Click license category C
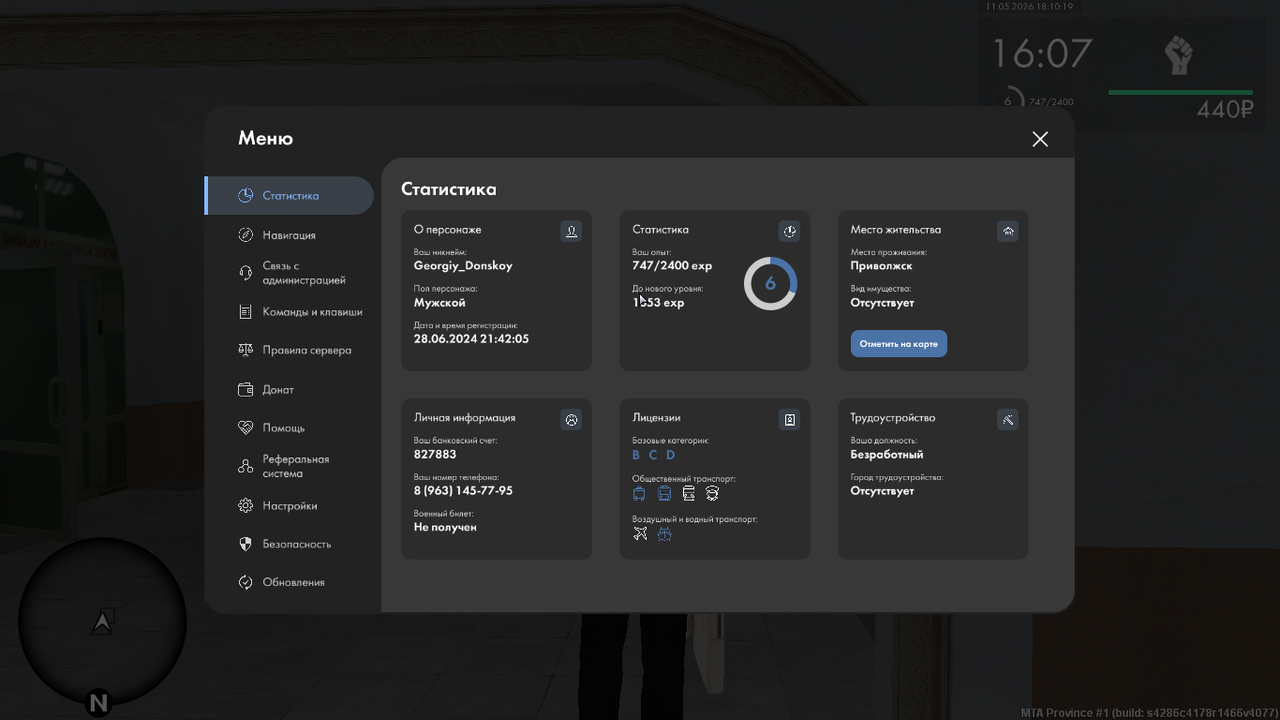 [x=653, y=455]
